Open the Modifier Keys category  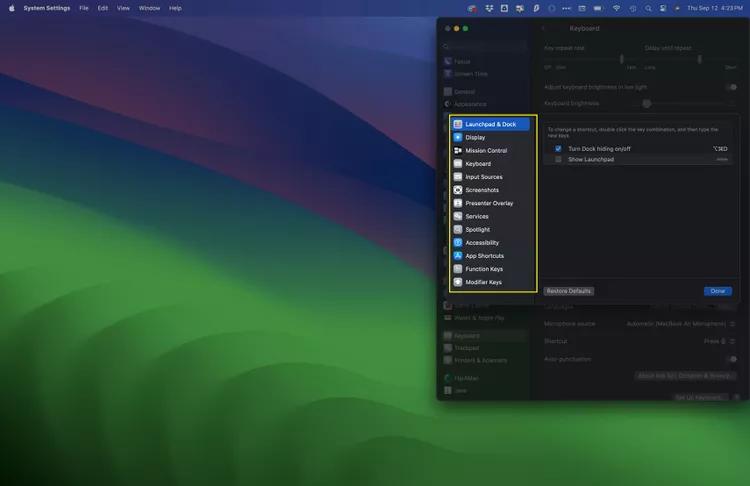[490, 282]
